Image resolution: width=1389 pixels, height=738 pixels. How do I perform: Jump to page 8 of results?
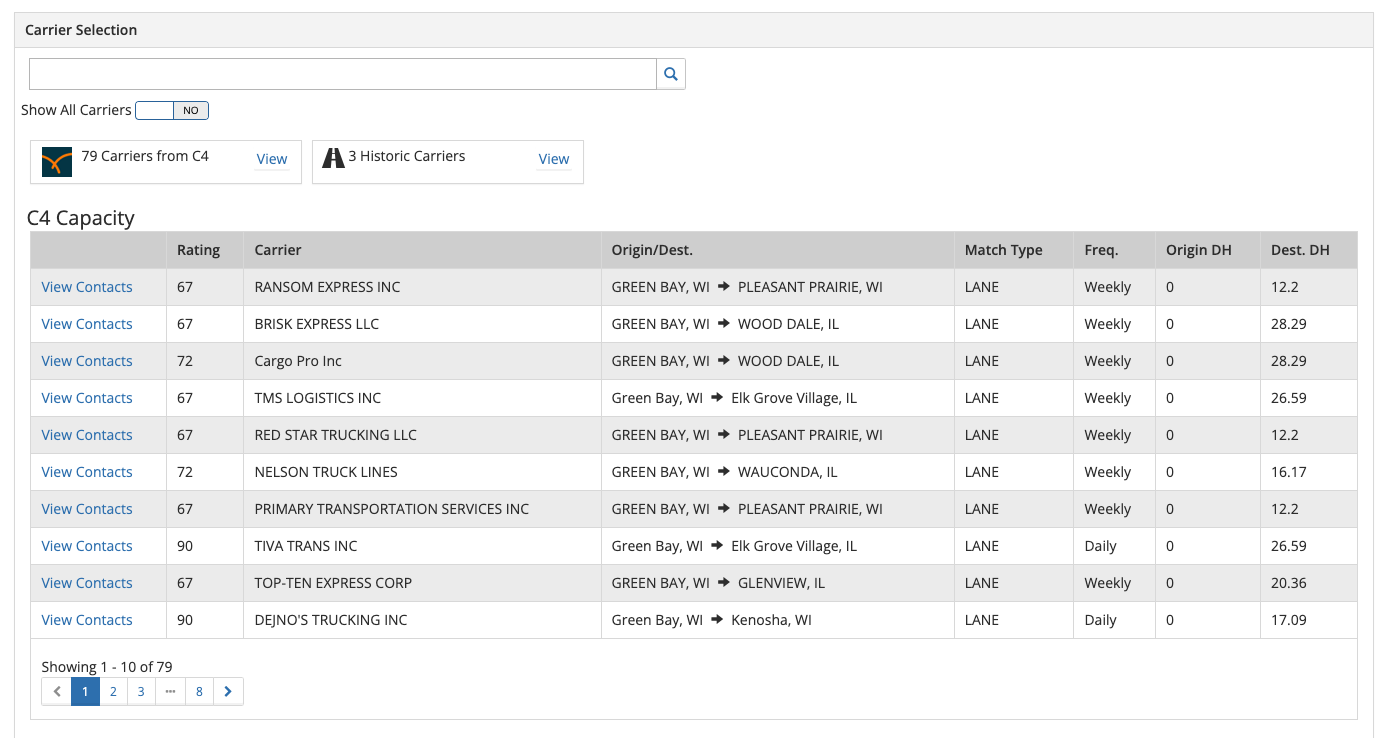pos(199,692)
